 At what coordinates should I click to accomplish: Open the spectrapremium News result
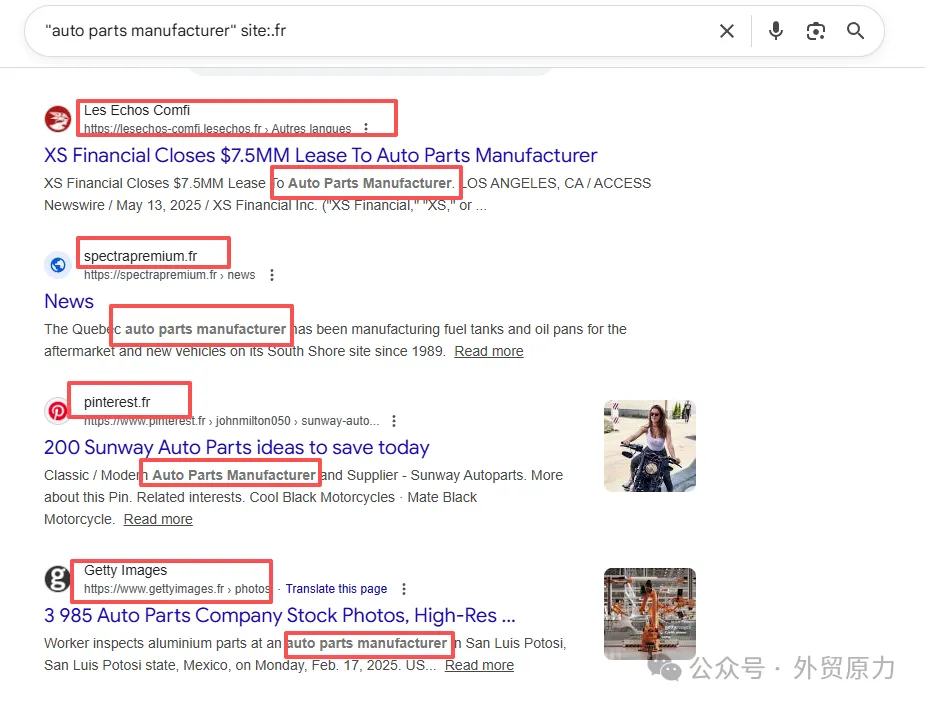click(69, 301)
